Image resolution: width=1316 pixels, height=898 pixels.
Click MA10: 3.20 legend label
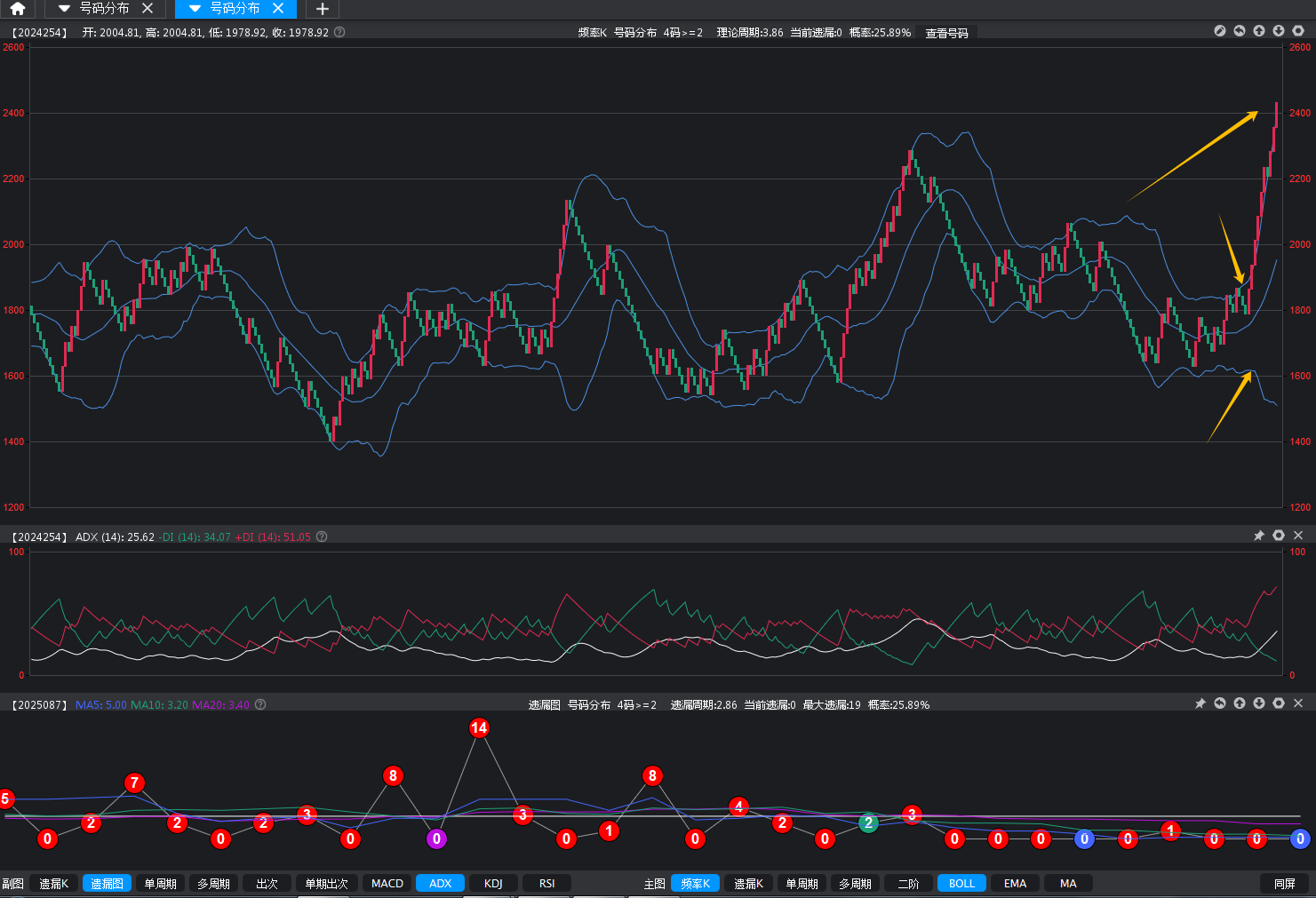160,705
